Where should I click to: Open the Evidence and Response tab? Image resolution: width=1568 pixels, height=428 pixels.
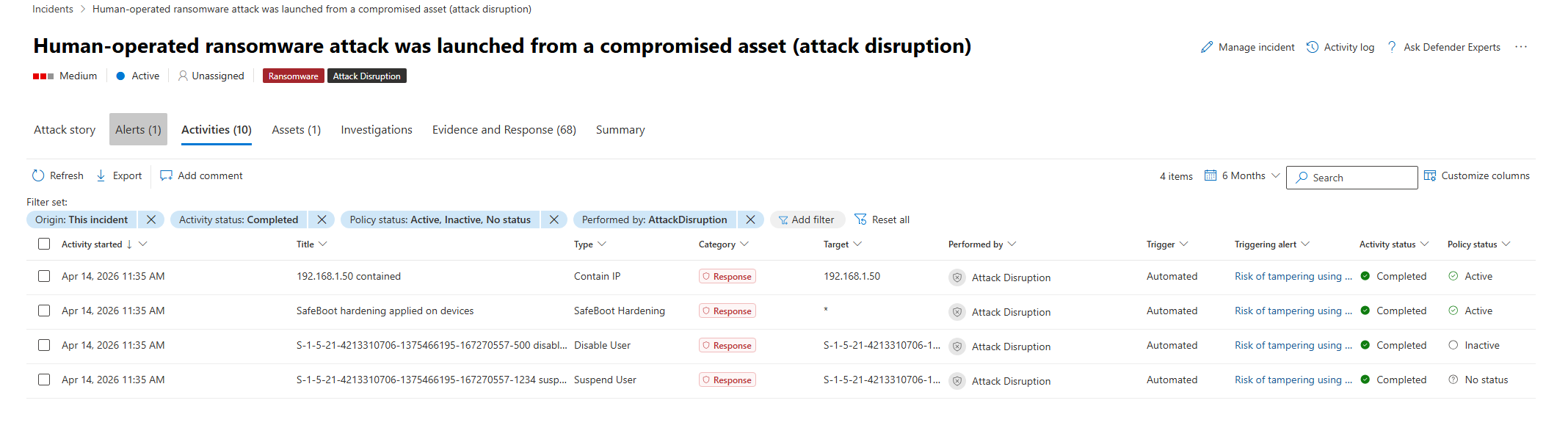[x=504, y=129]
